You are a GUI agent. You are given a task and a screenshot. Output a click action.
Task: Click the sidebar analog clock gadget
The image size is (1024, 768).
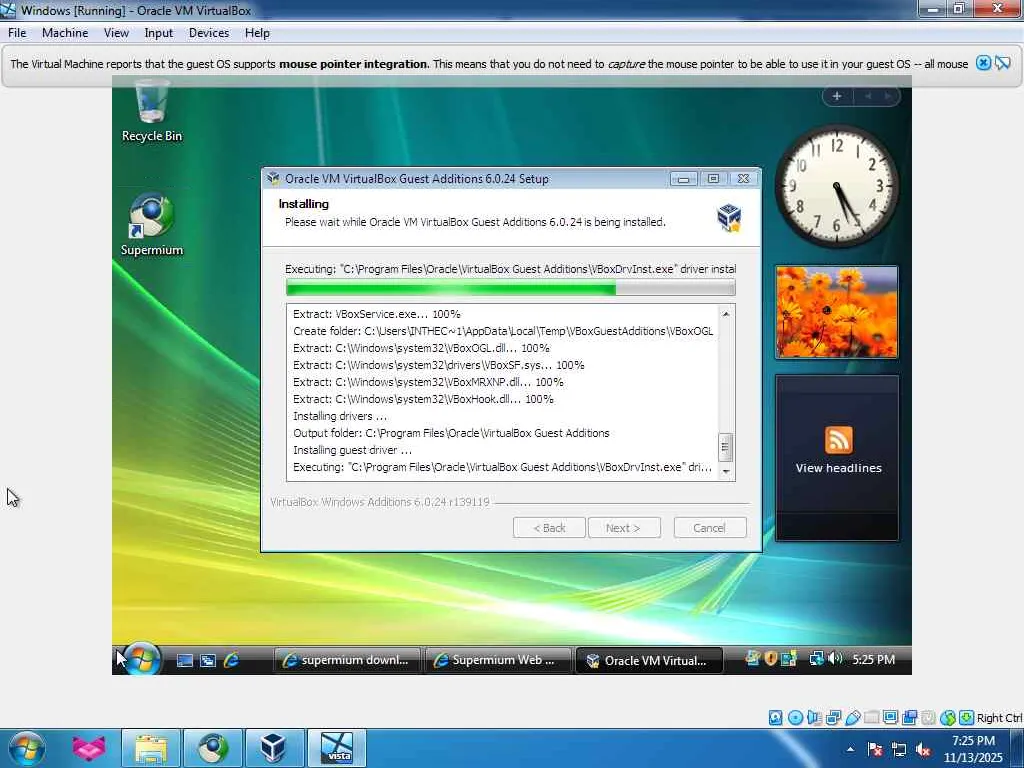837,185
